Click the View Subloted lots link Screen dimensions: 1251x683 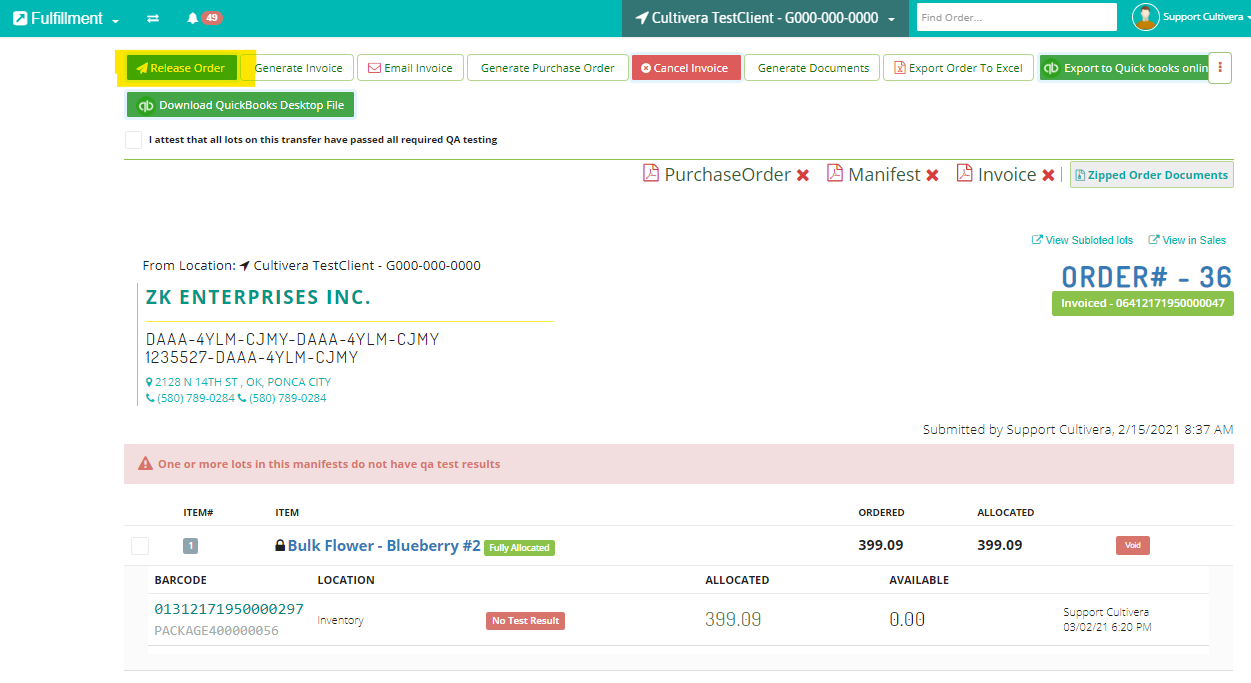pyautogui.click(x=1082, y=240)
